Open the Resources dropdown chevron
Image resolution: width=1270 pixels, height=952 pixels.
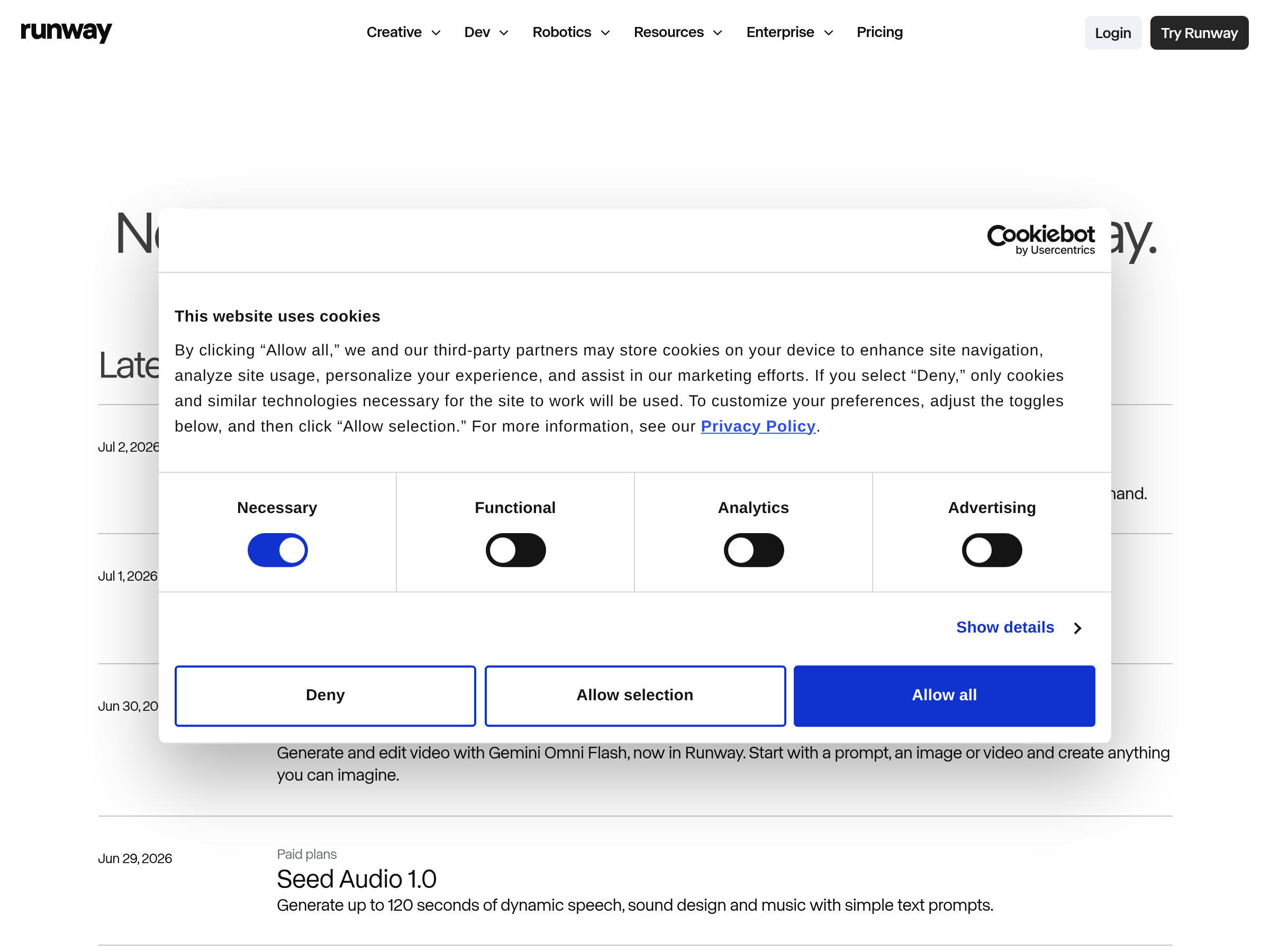[718, 33]
